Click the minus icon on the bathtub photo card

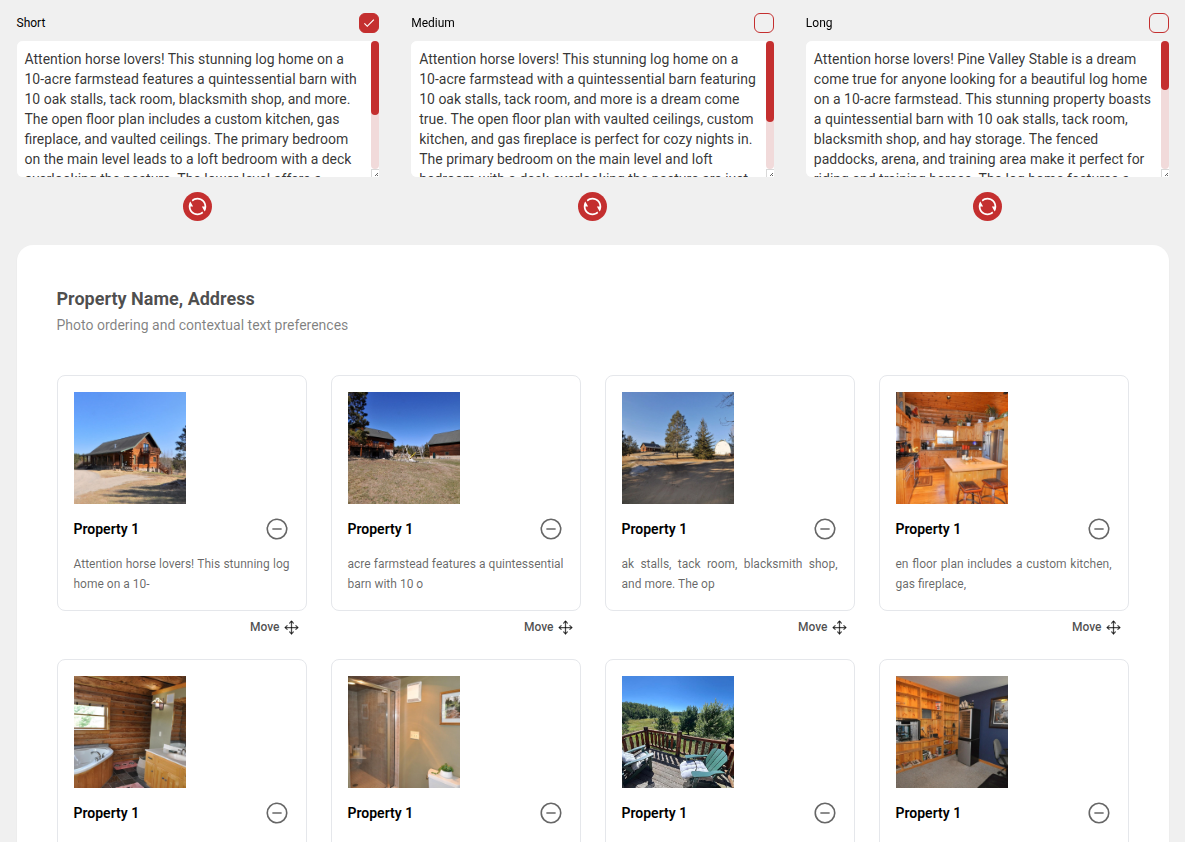tap(277, 813)
